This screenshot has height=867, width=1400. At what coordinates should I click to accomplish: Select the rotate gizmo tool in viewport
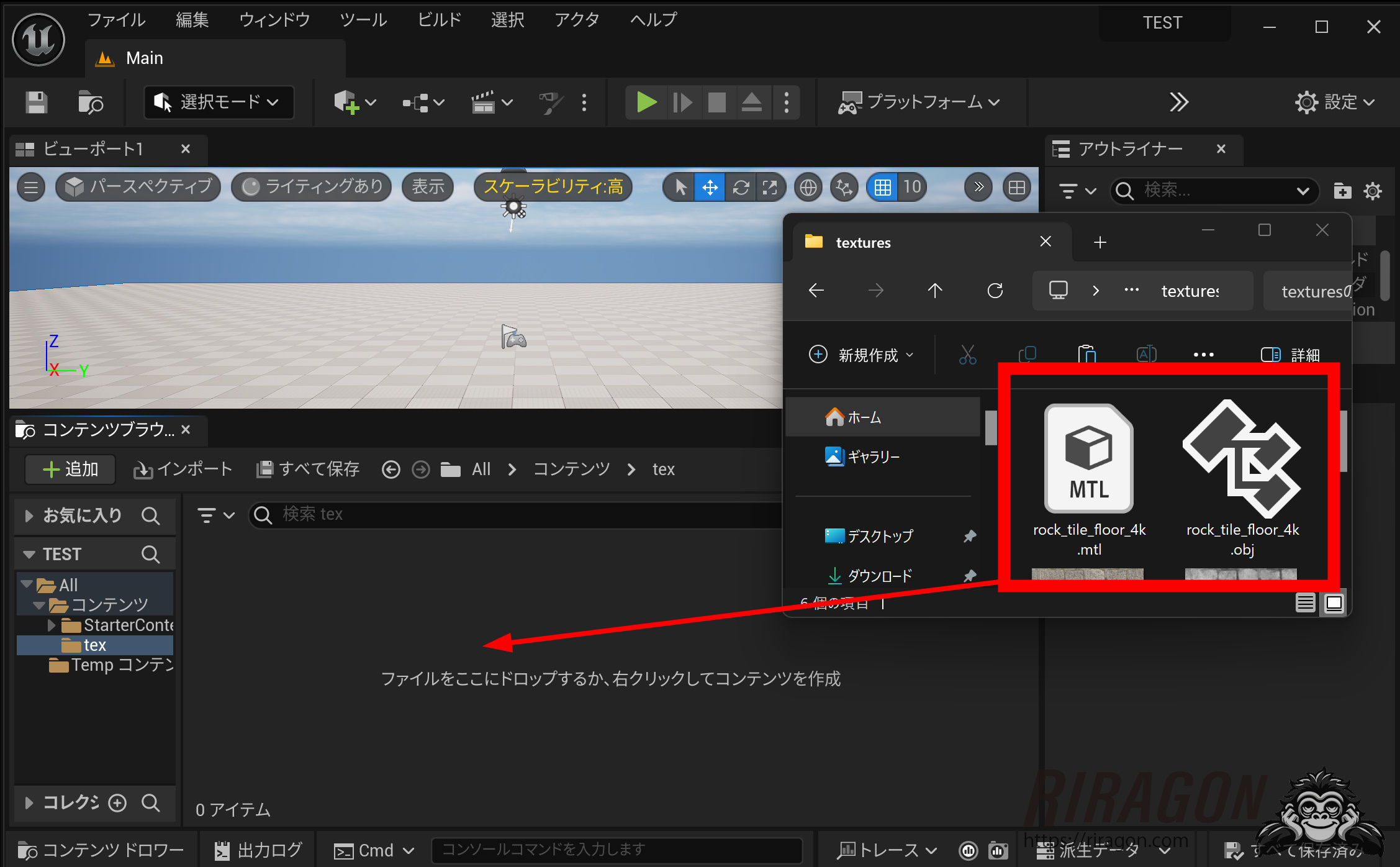click(741, 187)
